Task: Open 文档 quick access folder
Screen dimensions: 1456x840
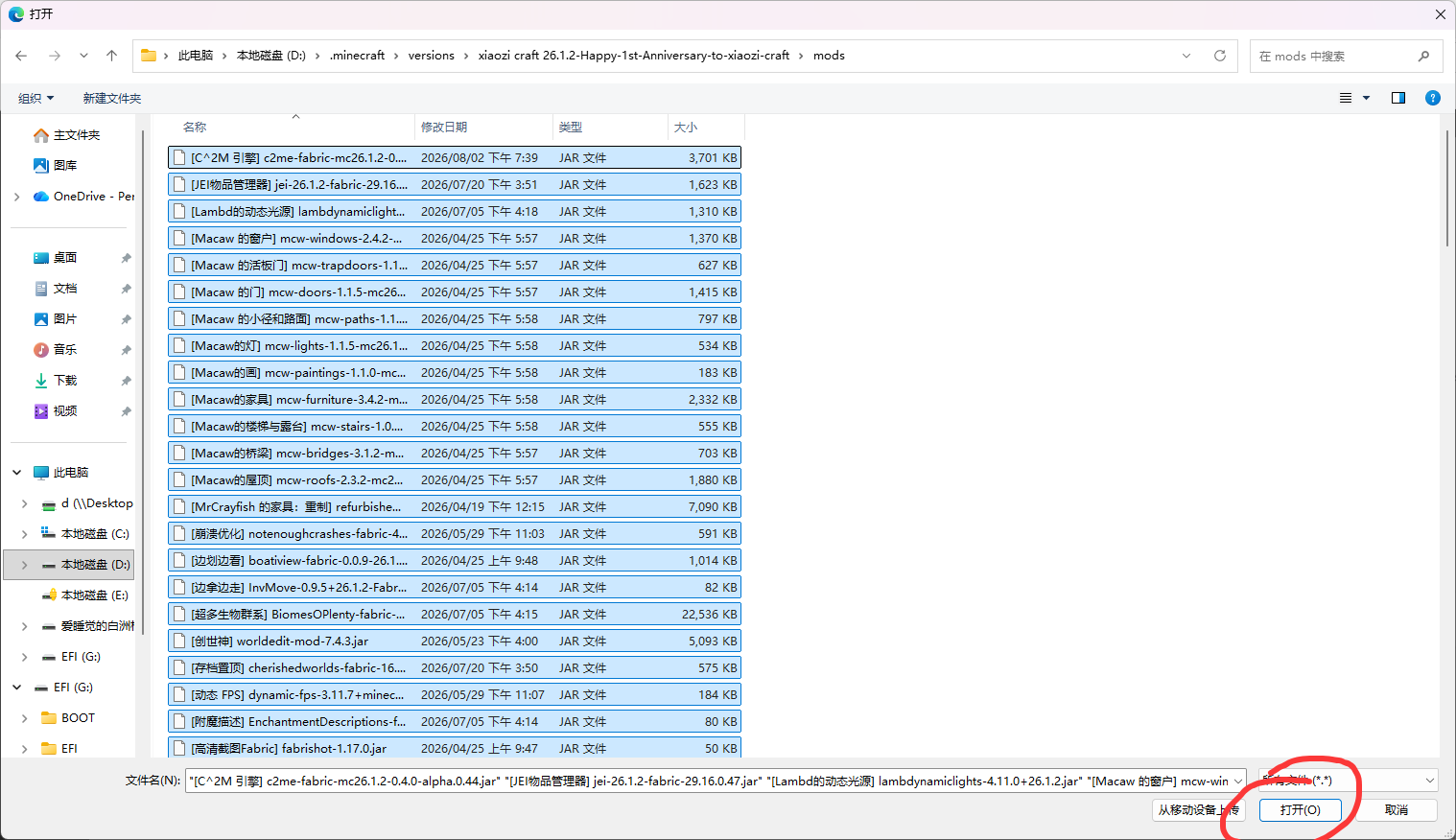Action: point(56,289)
